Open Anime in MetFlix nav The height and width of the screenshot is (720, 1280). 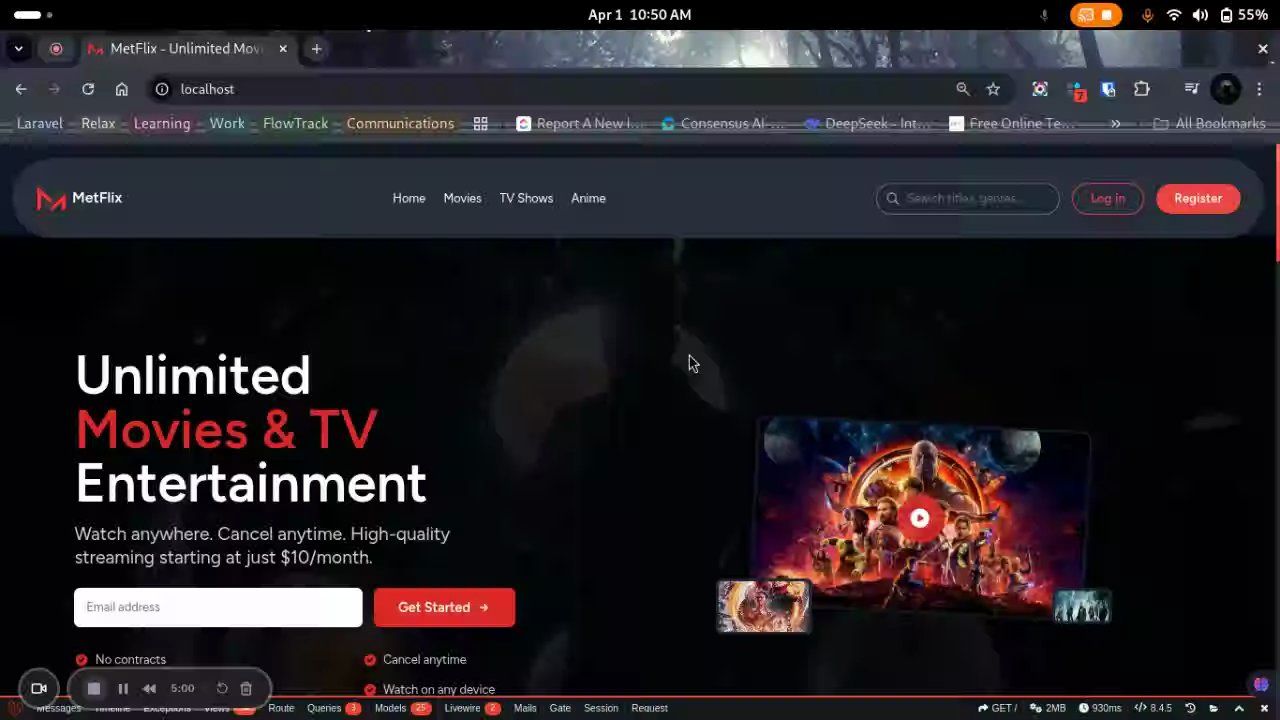[588, 198]
